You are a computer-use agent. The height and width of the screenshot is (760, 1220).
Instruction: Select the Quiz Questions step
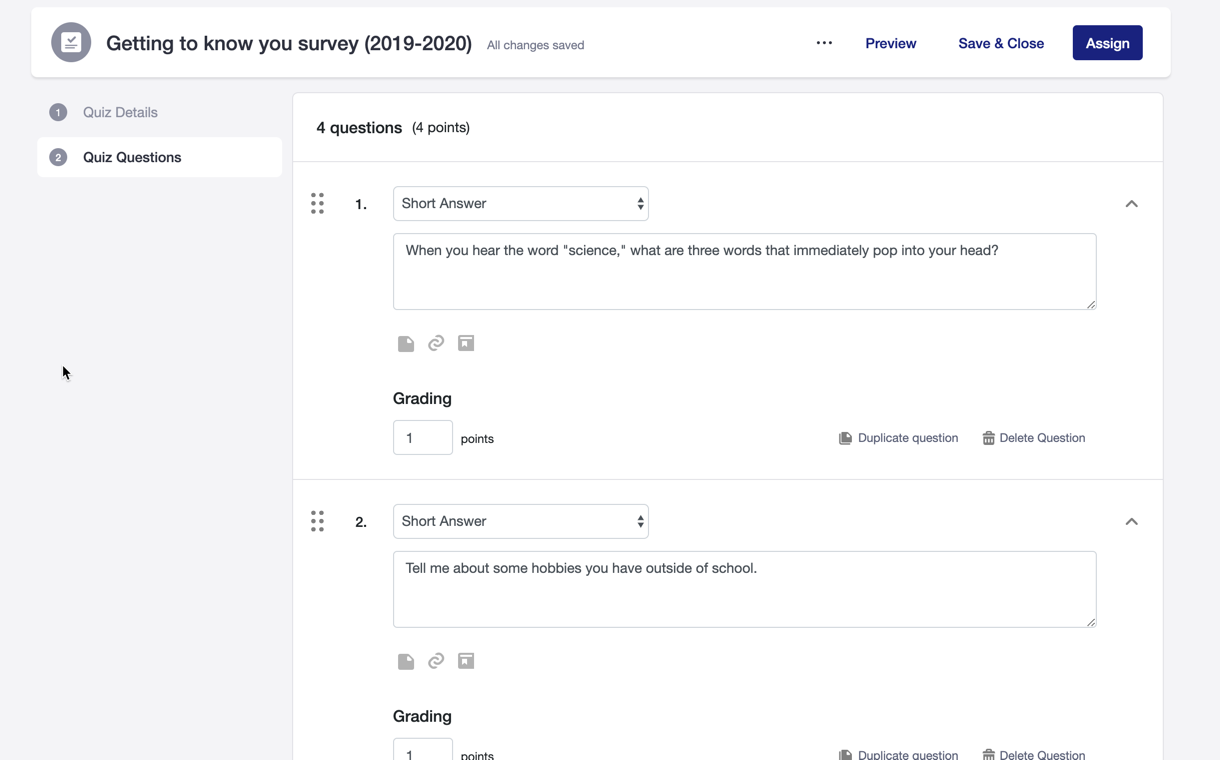tap(132, 158)
